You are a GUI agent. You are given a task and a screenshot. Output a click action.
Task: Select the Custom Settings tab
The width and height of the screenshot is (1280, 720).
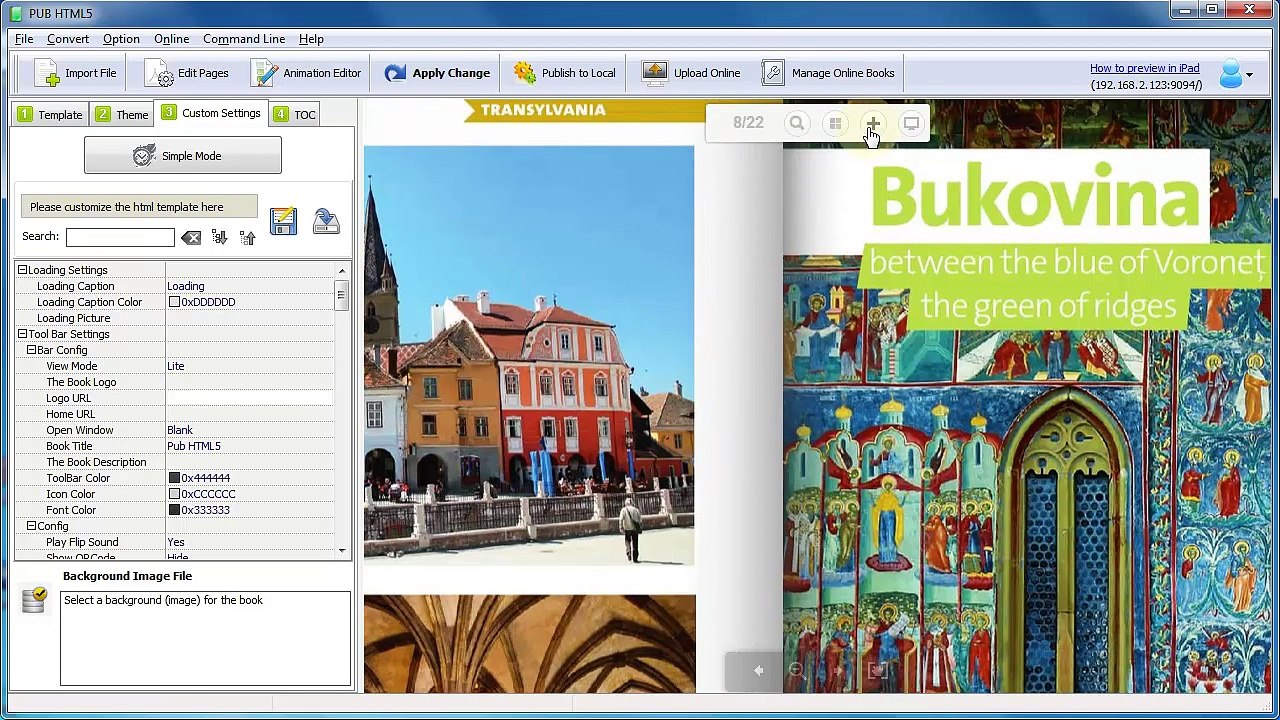[x=211, y=113]
